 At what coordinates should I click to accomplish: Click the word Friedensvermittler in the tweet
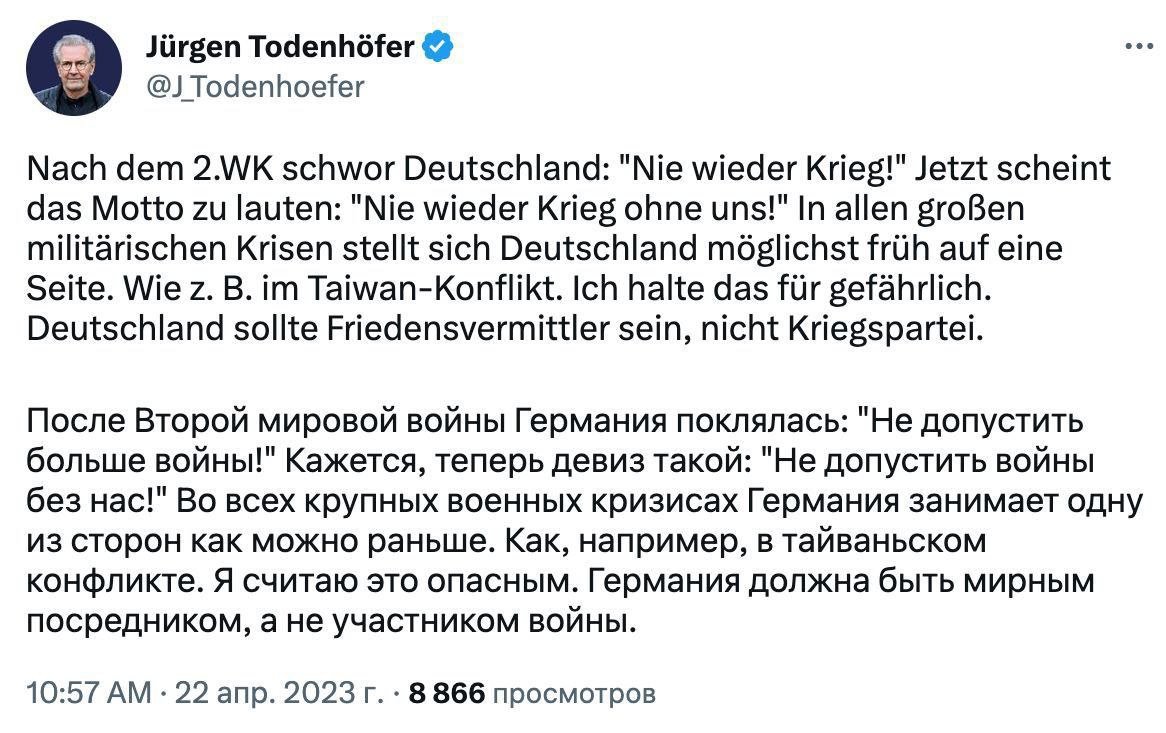coord(427,328)
